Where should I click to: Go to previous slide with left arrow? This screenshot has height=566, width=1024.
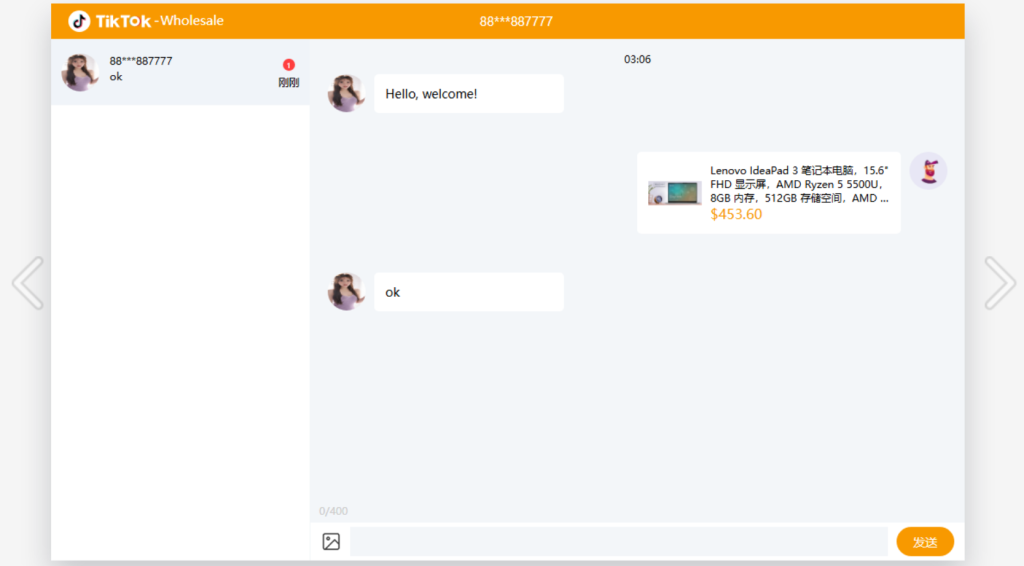point(28,283)
